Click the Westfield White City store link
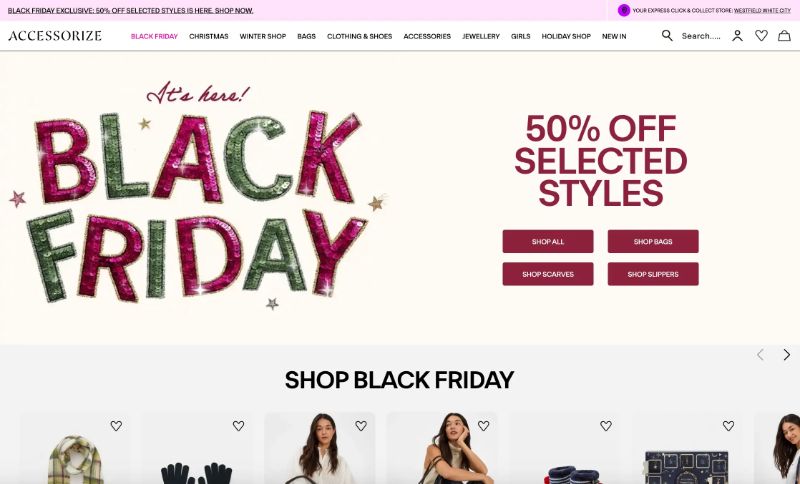The width and height of the screenshot is (800, 484). [x=762, y=10]
